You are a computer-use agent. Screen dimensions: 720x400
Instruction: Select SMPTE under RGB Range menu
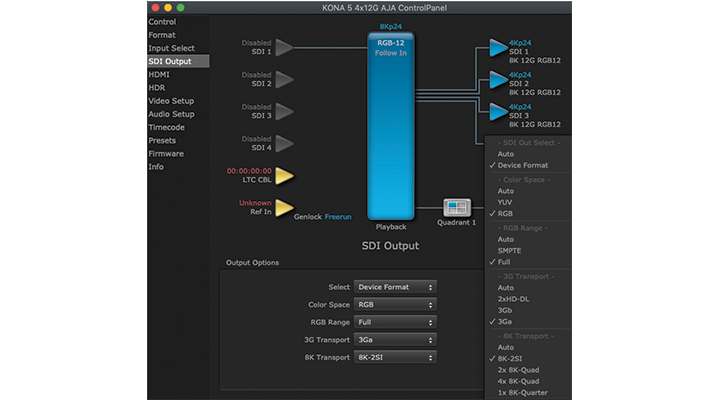[x=510, y=250]
